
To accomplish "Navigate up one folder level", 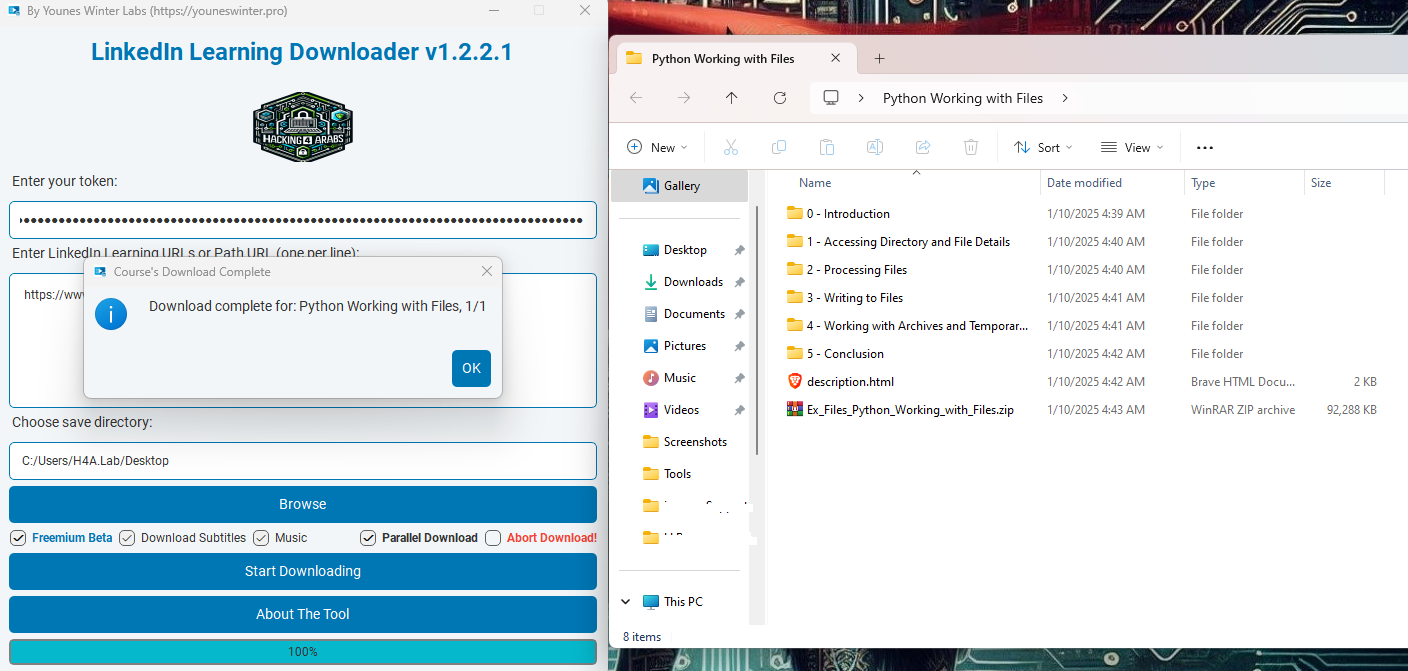I will coord(732,98).
